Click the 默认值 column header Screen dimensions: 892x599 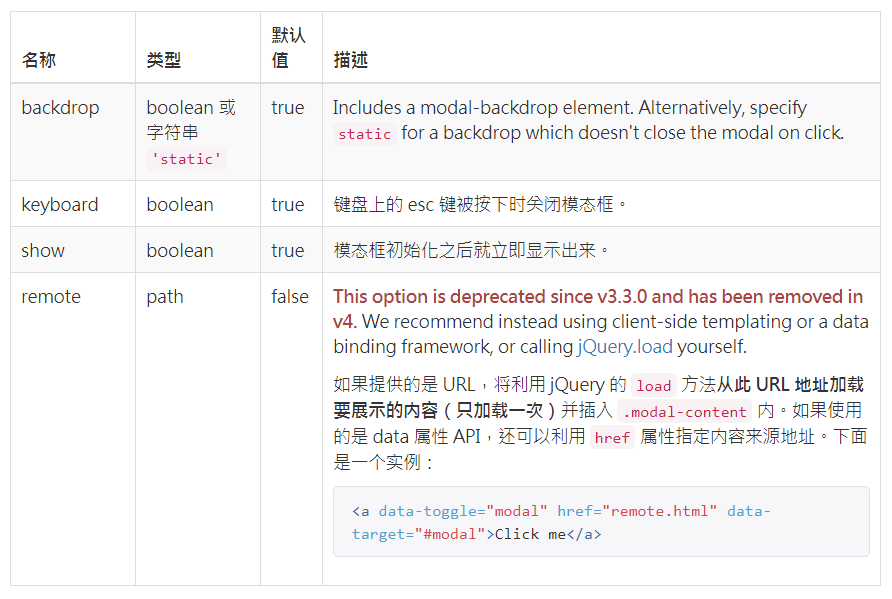coord(288,47)
